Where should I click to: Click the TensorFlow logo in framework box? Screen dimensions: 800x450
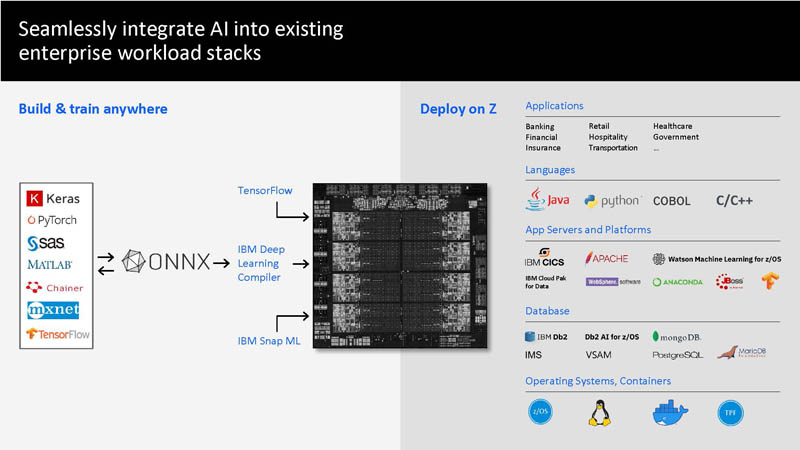[58, 334]
